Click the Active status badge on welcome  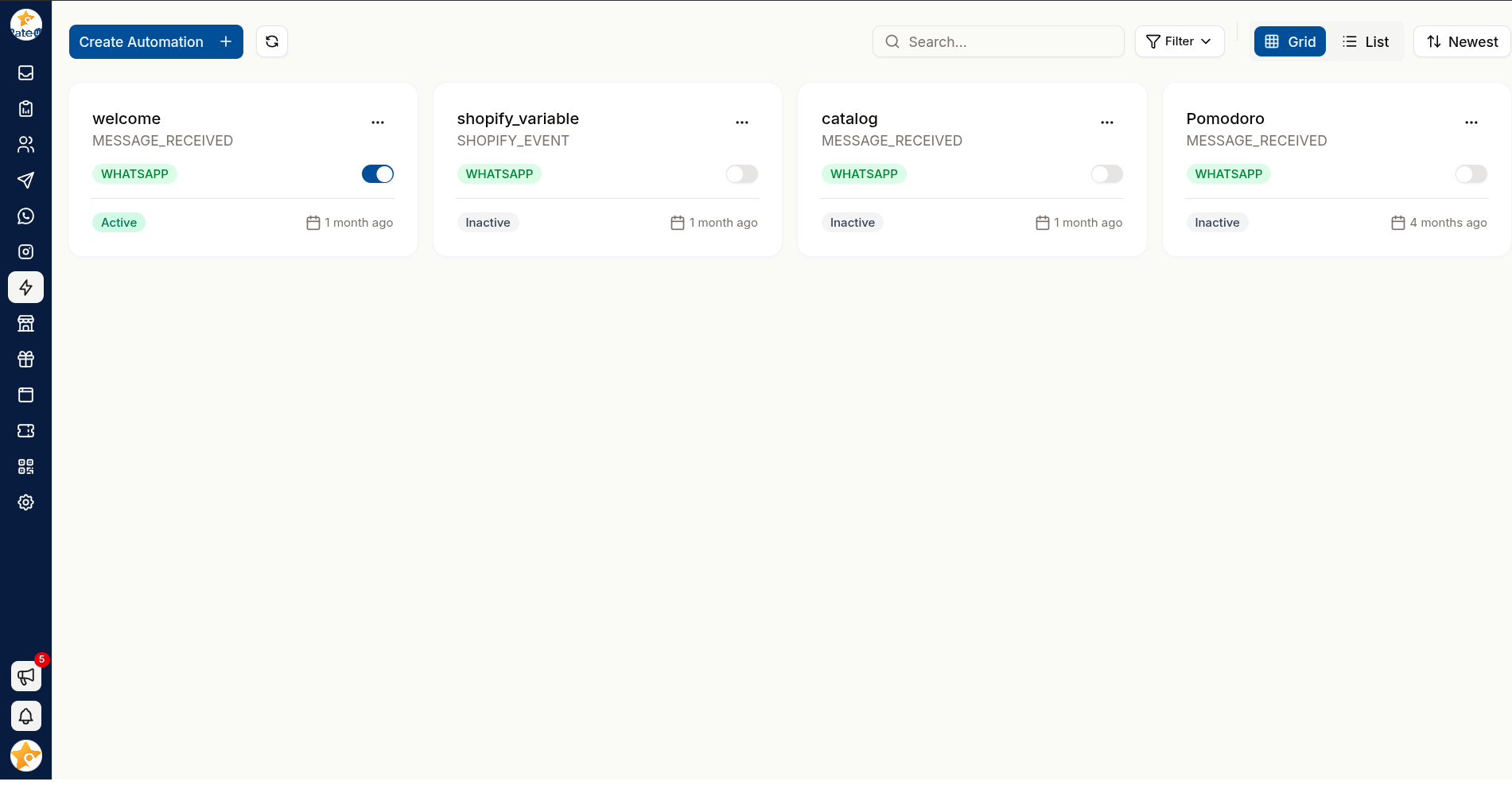[119, 223]
